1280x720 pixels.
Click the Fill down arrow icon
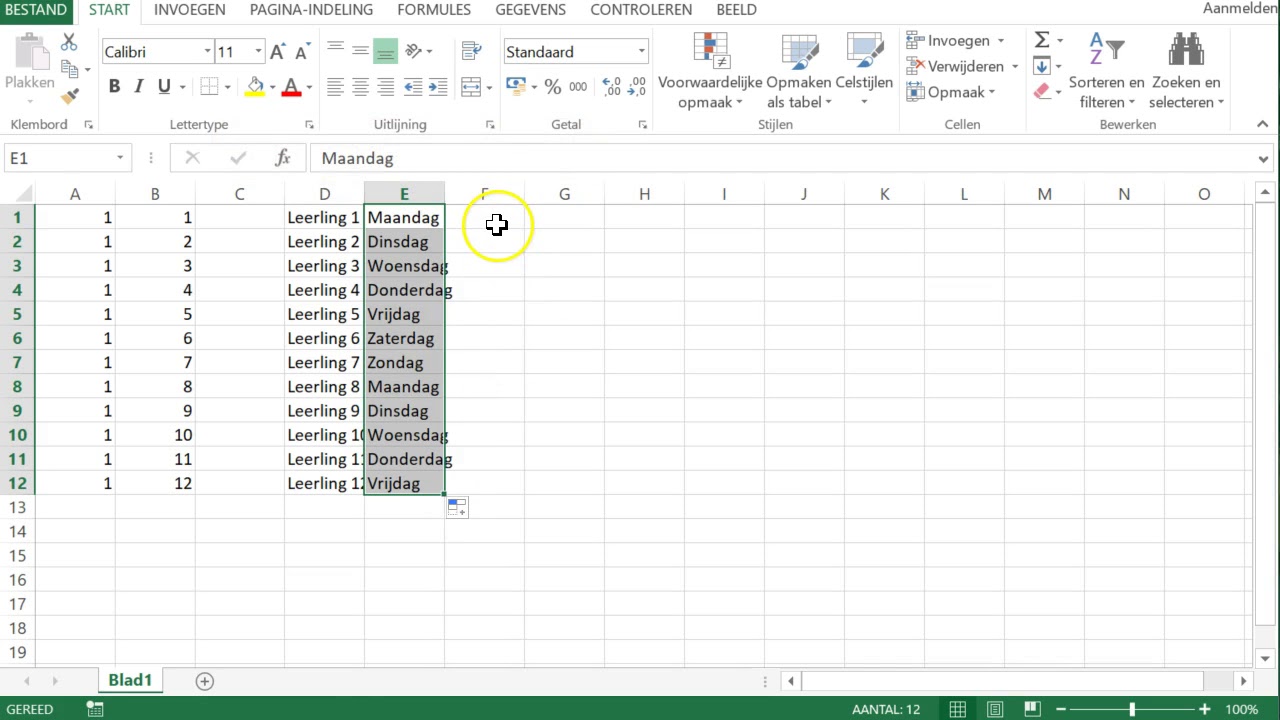tap(1042, 66)
